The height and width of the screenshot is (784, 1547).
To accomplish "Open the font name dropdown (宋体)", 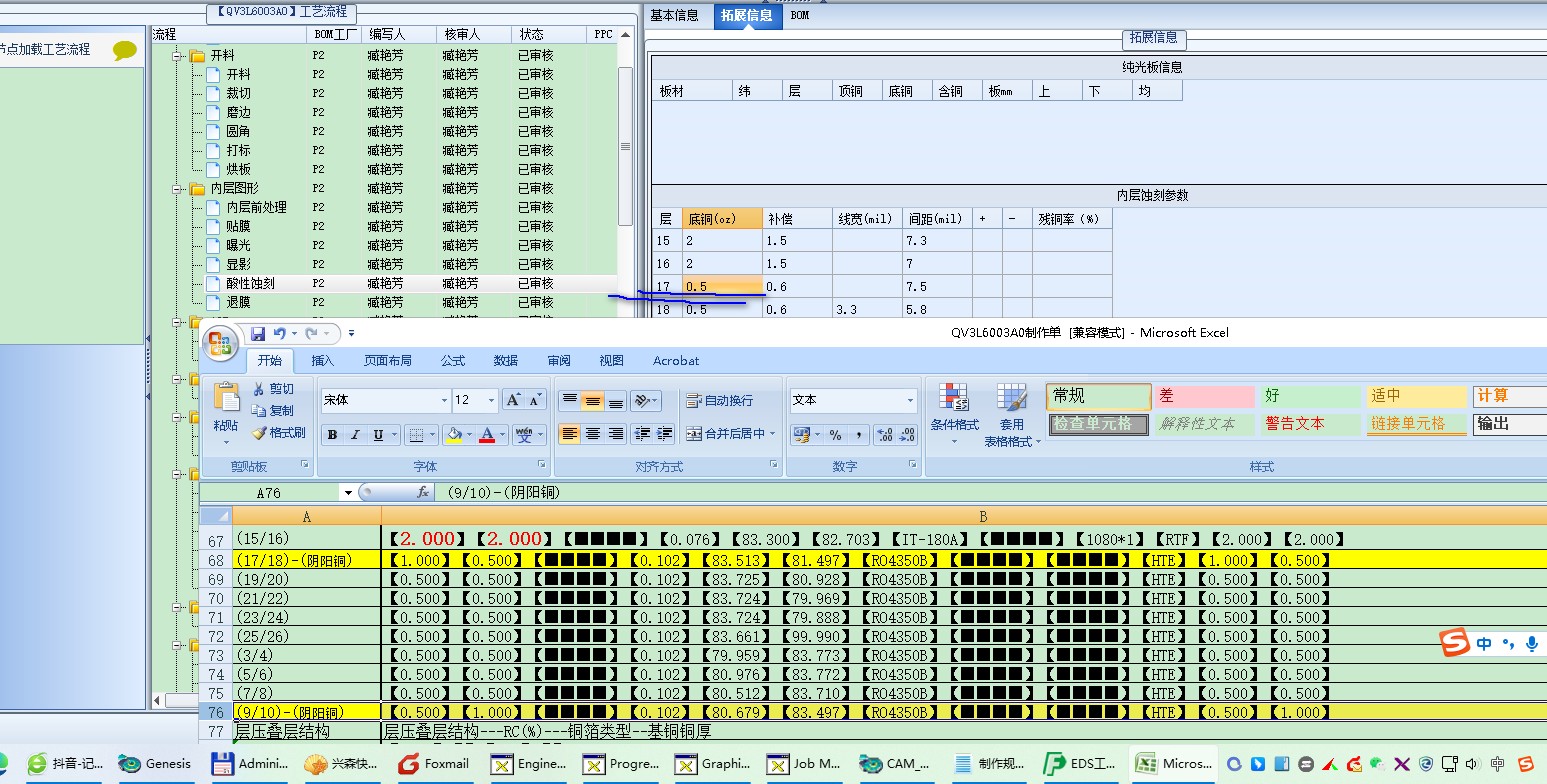I will (444, 400).
